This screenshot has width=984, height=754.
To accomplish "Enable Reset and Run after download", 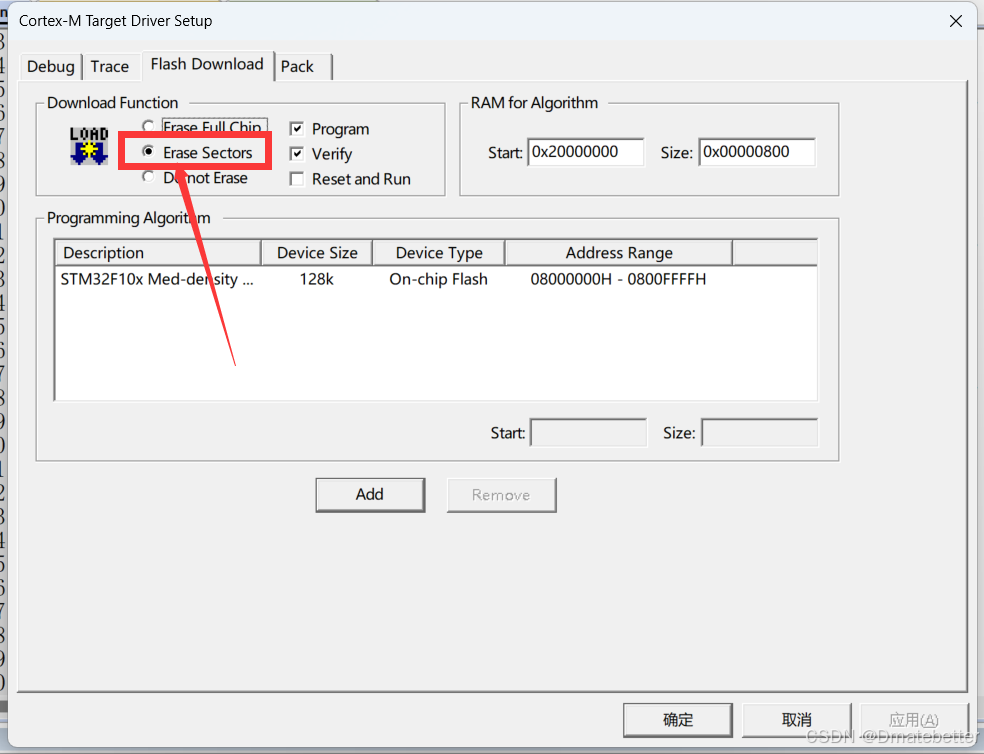I will point(296,179).
